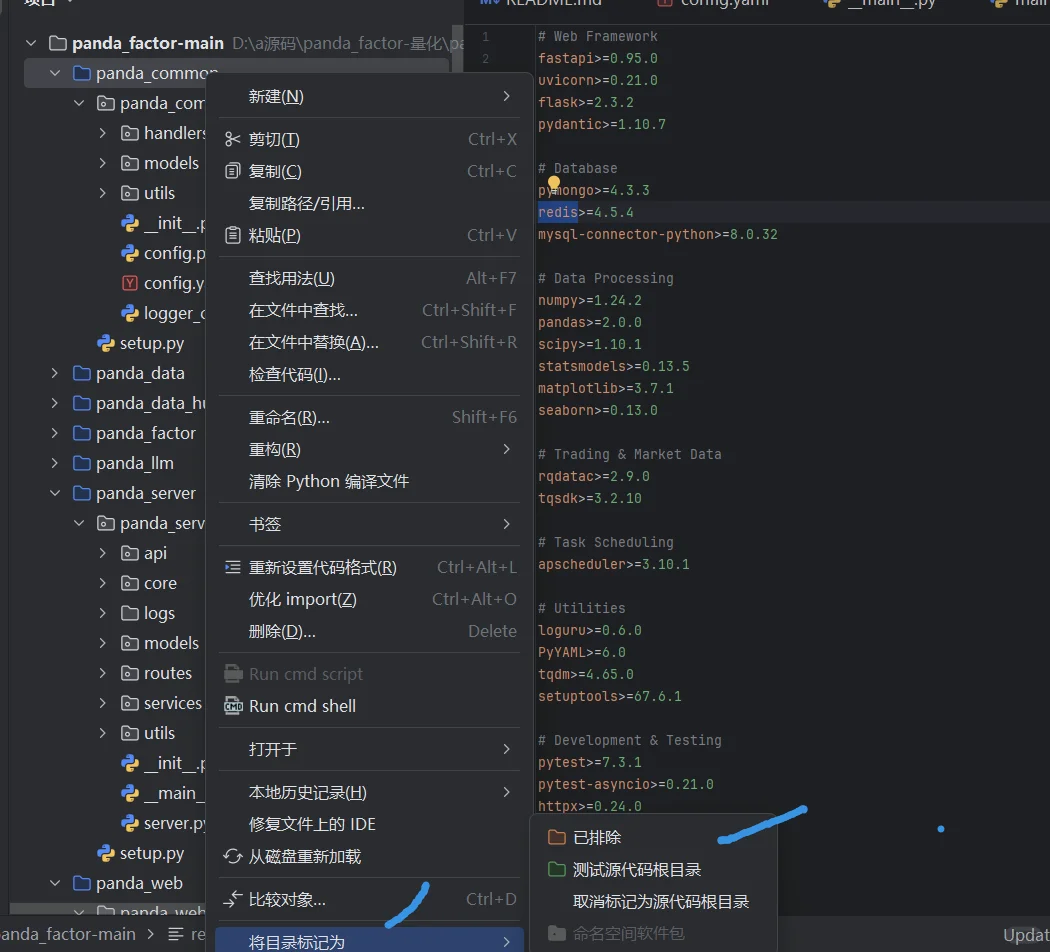Choose 复制路径/引用... from context menu
Screen dimensions: 1050x952
(x=369, y=204)
